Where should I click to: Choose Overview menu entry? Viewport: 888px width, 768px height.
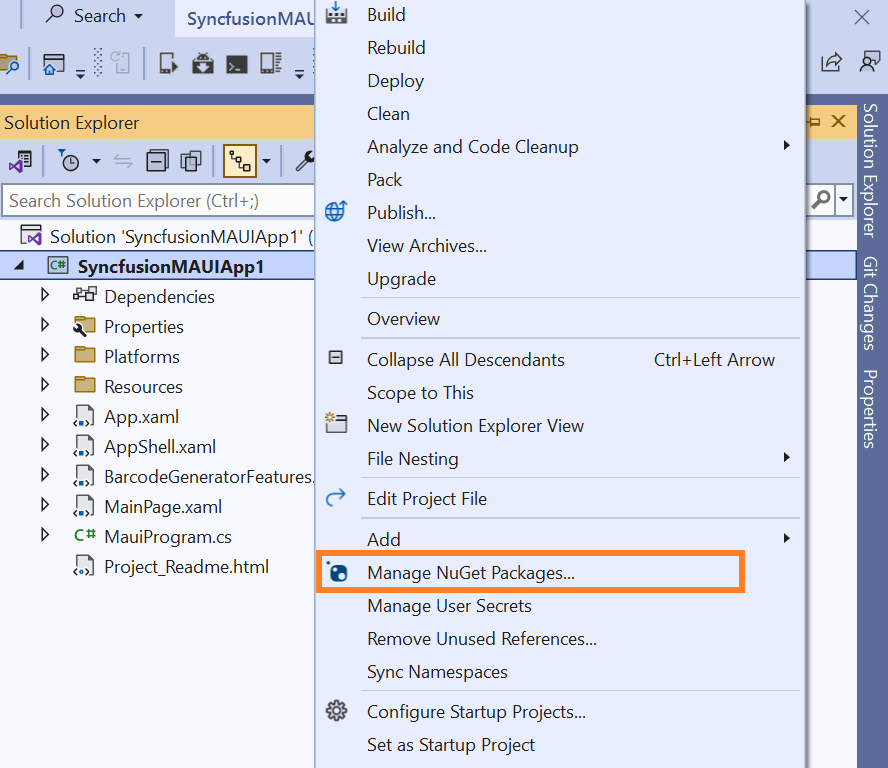[x=560, y=319]
